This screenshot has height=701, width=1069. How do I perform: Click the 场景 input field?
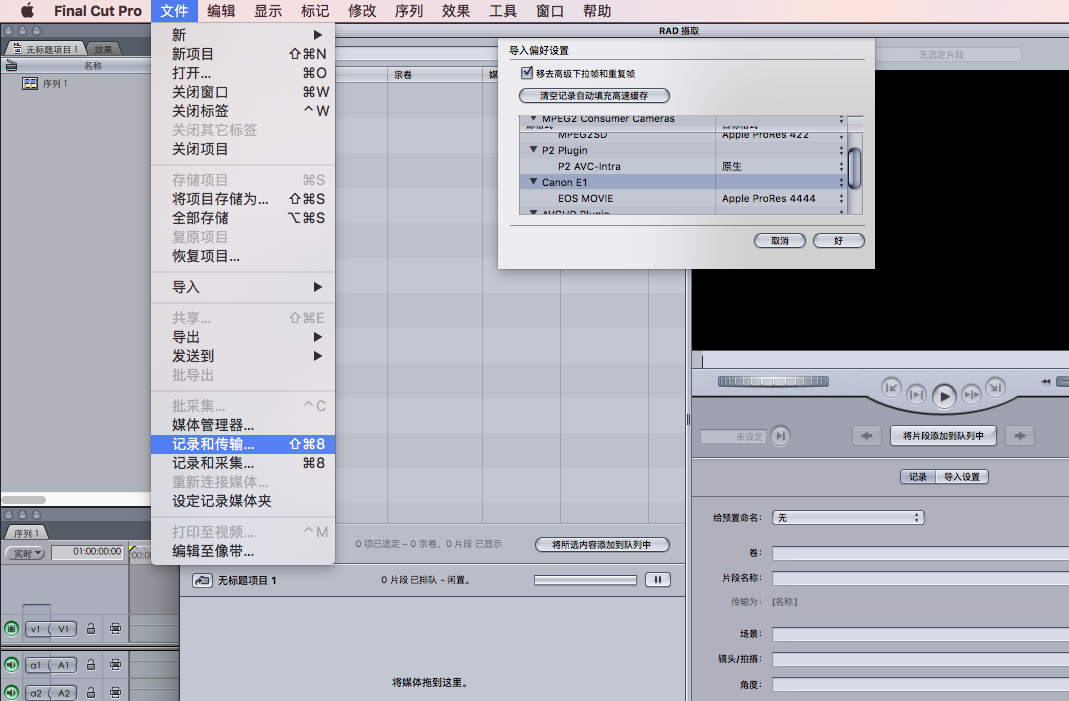[x=920, y=634]
